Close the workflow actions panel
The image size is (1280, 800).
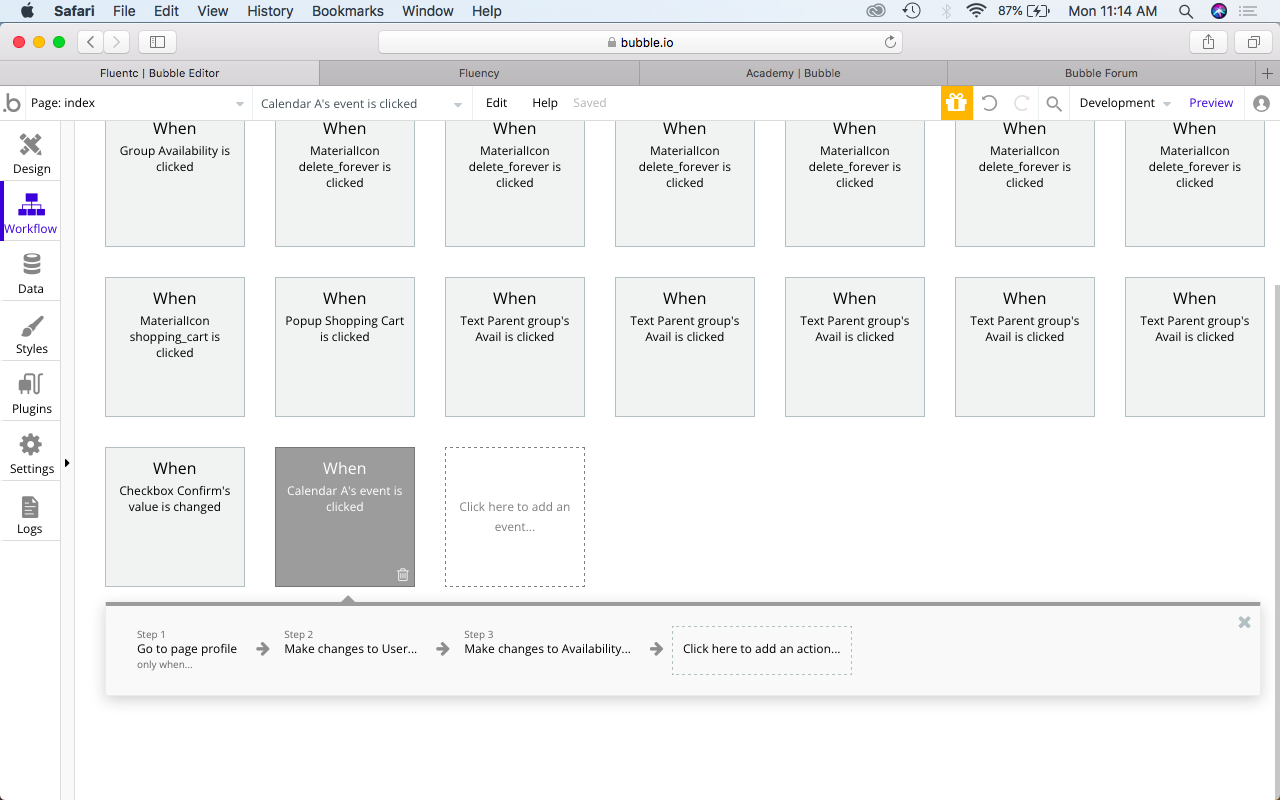pyautogui.click(x=1244, y=622)
